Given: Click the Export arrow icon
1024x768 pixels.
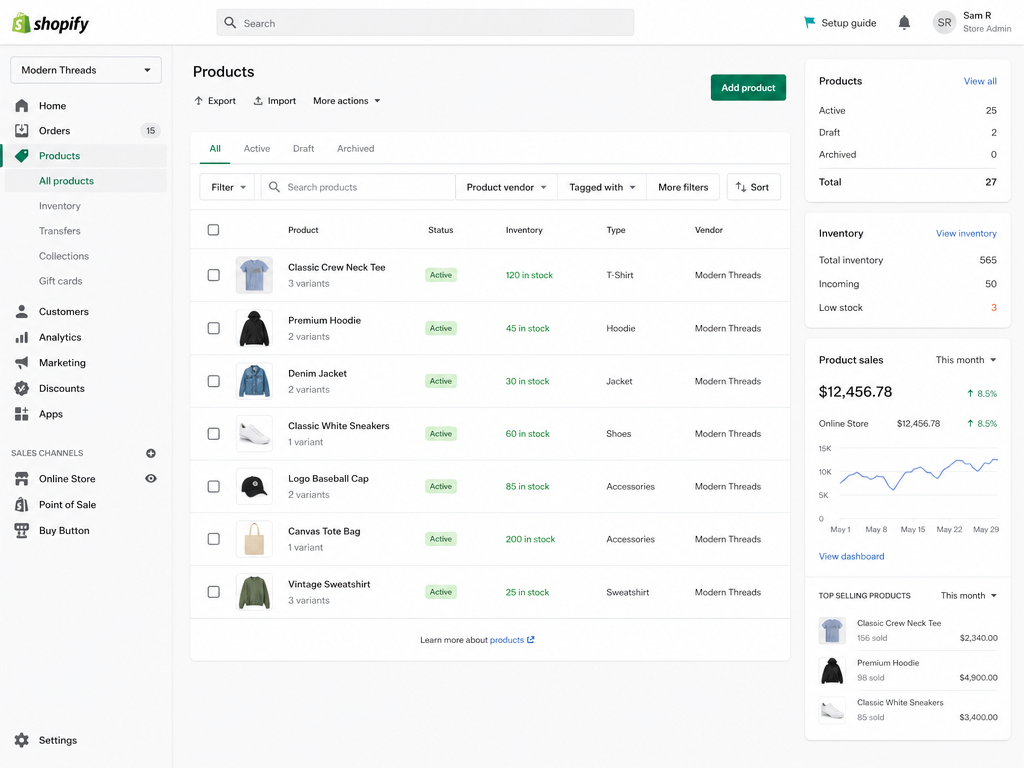Looking at the screenshot, I should click(x=199, y=101).
